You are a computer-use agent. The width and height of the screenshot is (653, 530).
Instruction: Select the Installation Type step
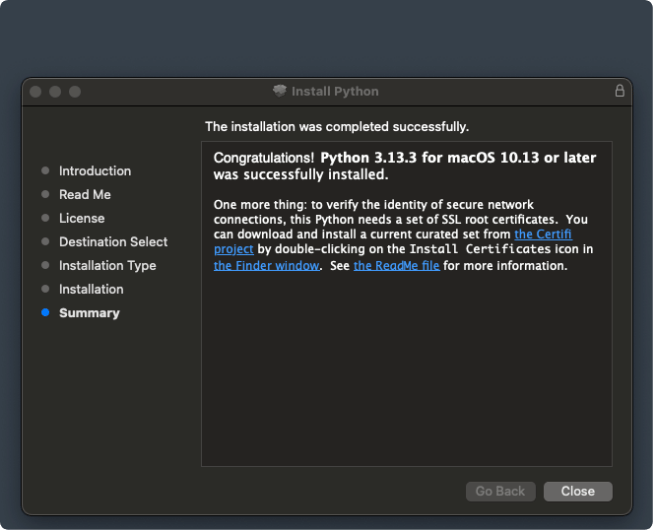107,265
